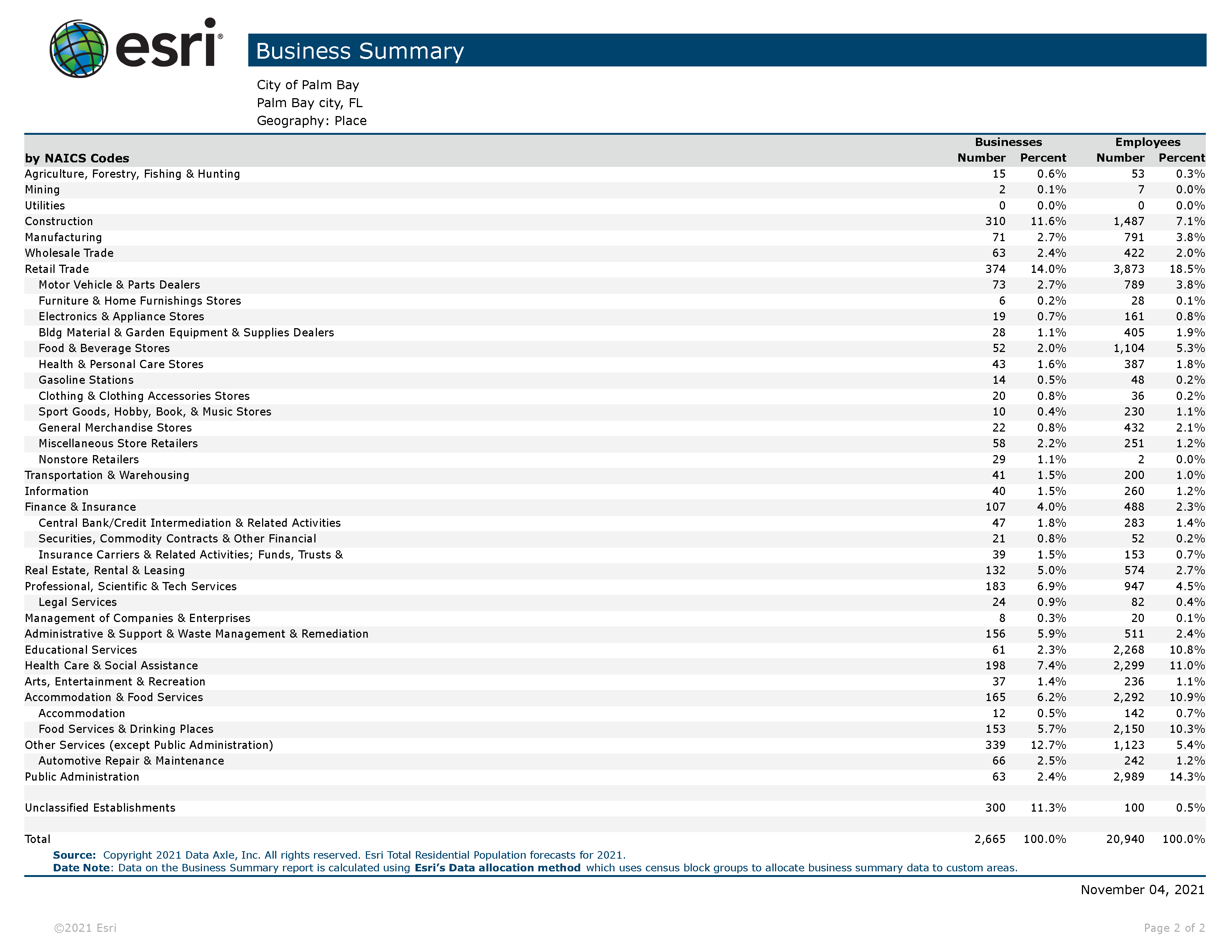Click Total employees value 20,940
Viewport: 1232px width, 952px height.
1125,839
